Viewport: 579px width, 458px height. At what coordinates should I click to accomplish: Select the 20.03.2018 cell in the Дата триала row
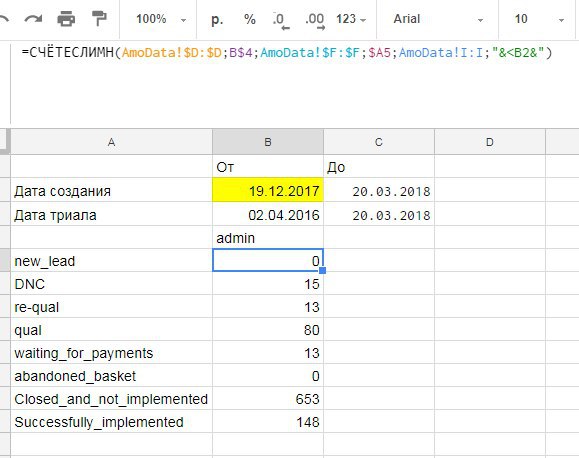(379, 214)
